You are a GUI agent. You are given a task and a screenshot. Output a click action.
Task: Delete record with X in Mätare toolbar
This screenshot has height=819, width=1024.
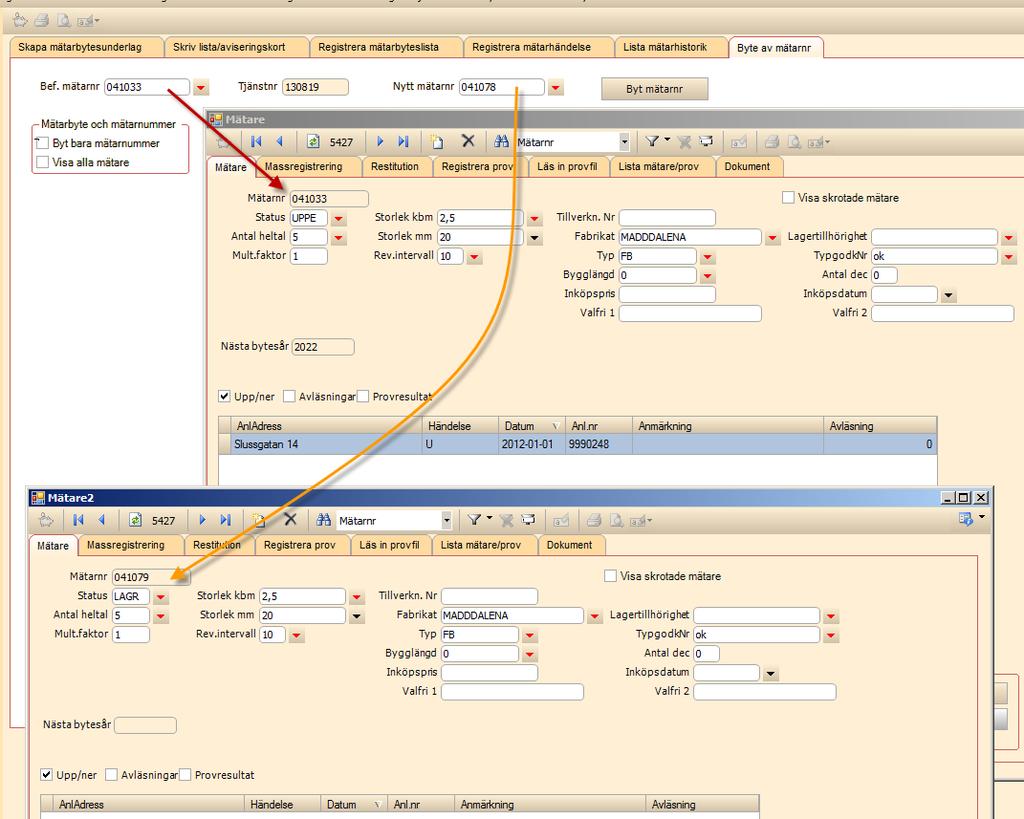[468, 140]
